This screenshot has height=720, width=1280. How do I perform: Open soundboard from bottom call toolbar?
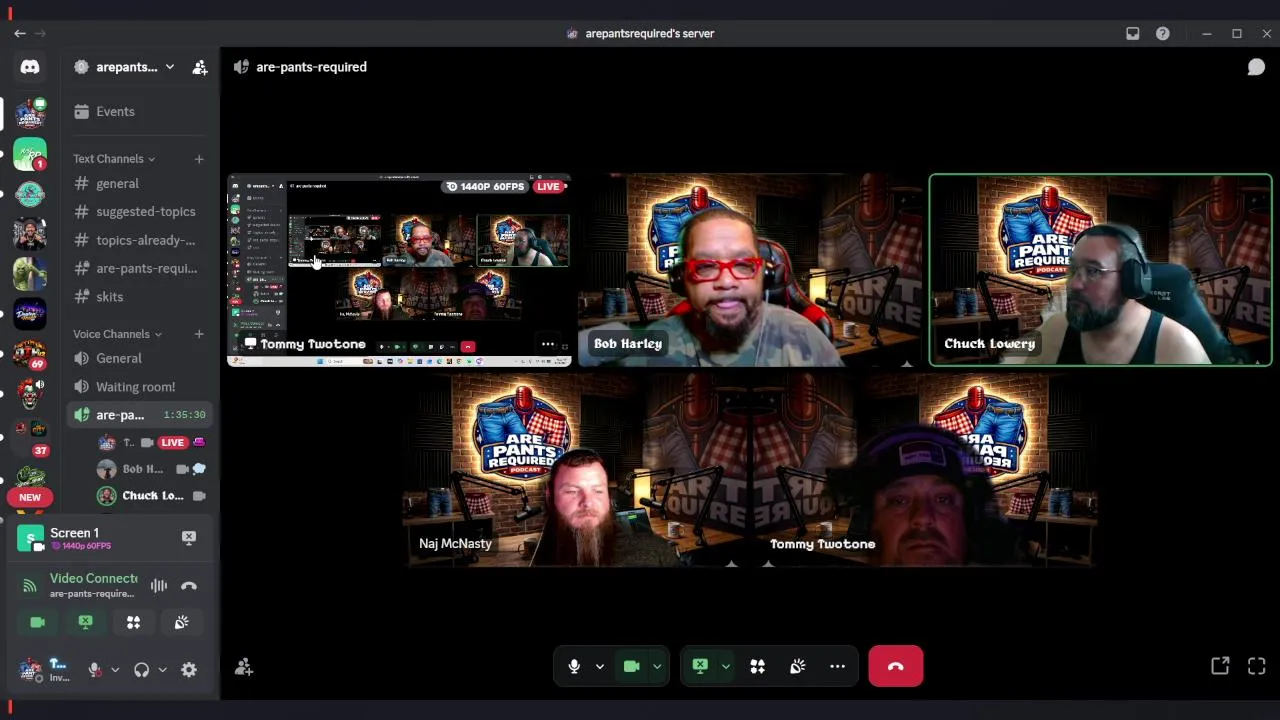coord(797,666)
